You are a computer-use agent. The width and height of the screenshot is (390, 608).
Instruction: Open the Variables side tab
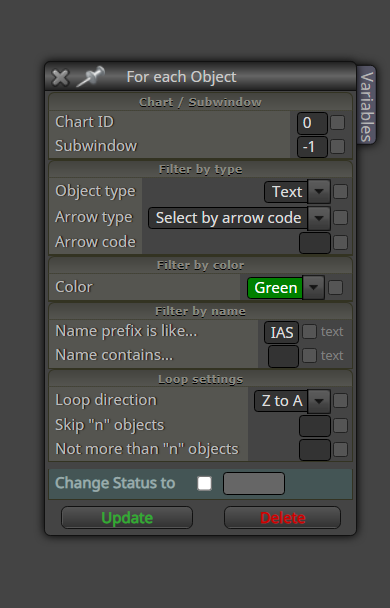(366, 105)
